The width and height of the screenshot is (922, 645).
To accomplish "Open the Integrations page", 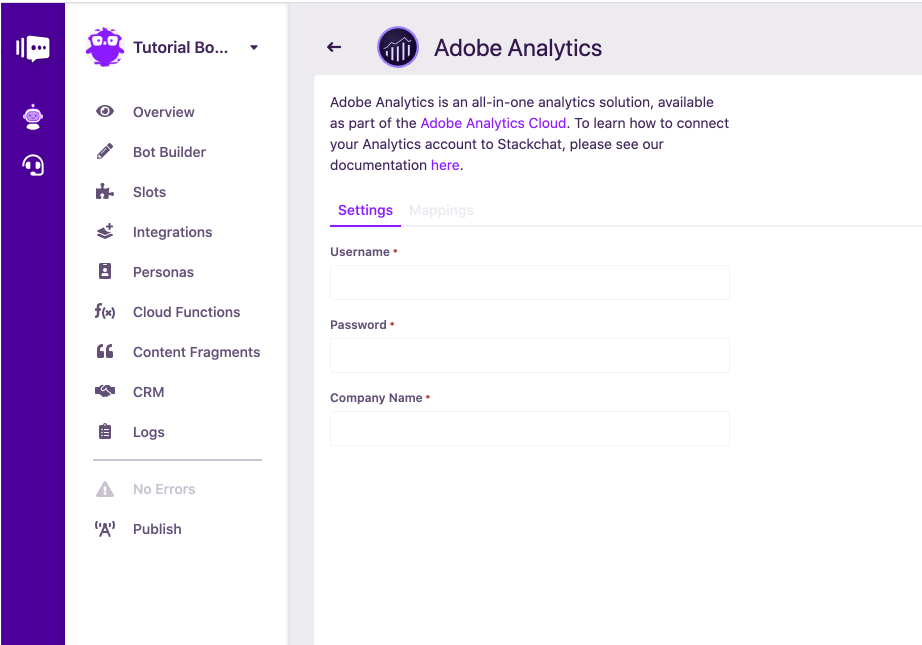I will point(172,232).
